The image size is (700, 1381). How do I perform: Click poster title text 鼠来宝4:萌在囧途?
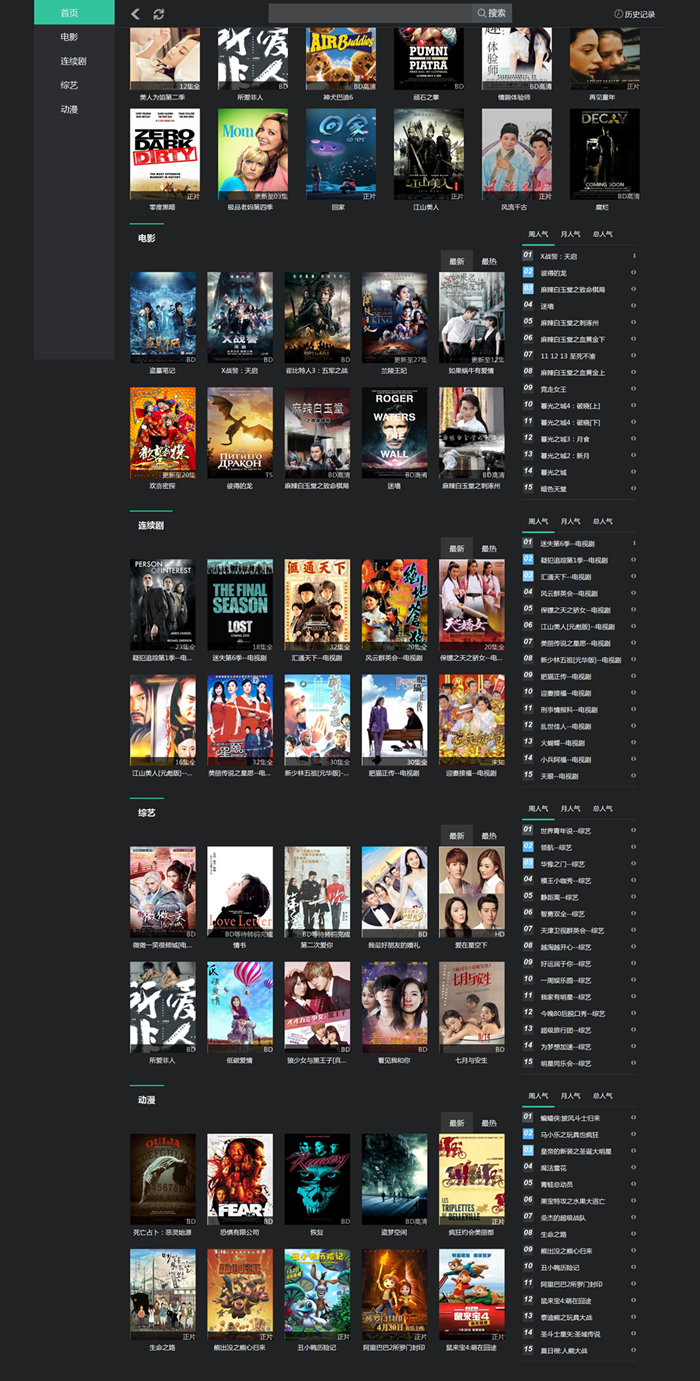pyautogui.click(x=472, y=1347)
